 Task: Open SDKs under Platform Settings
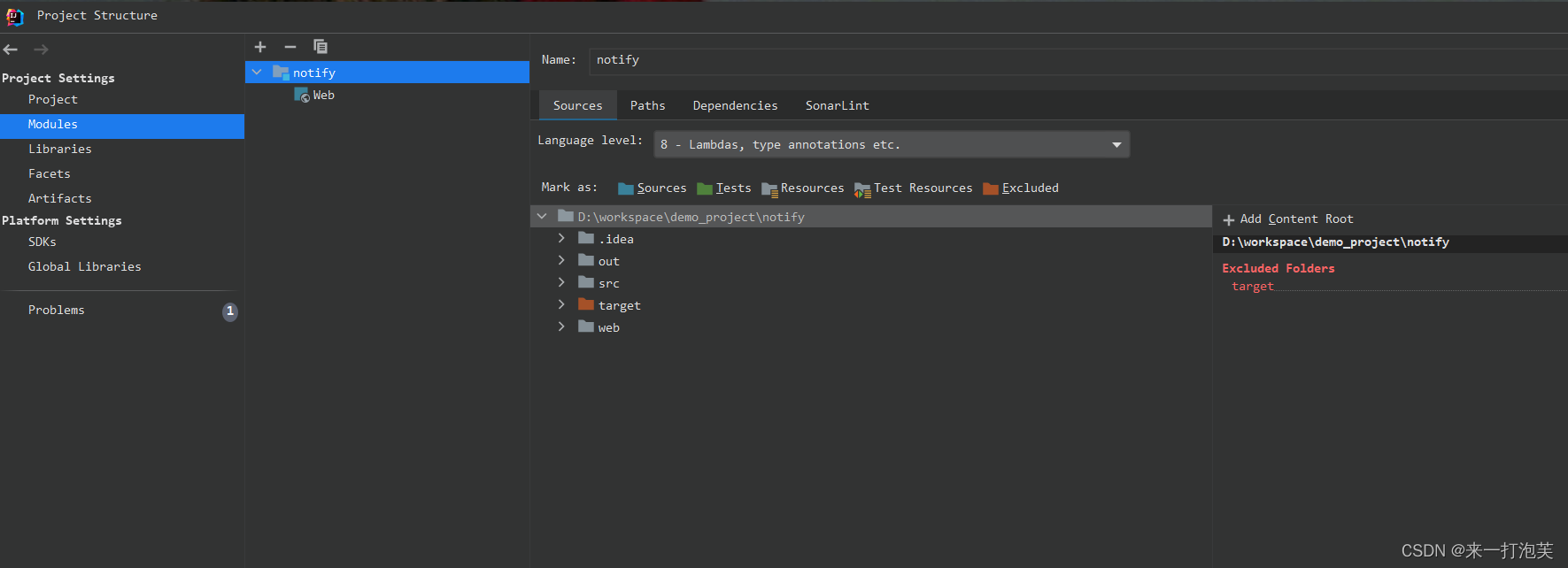[122, 242]
